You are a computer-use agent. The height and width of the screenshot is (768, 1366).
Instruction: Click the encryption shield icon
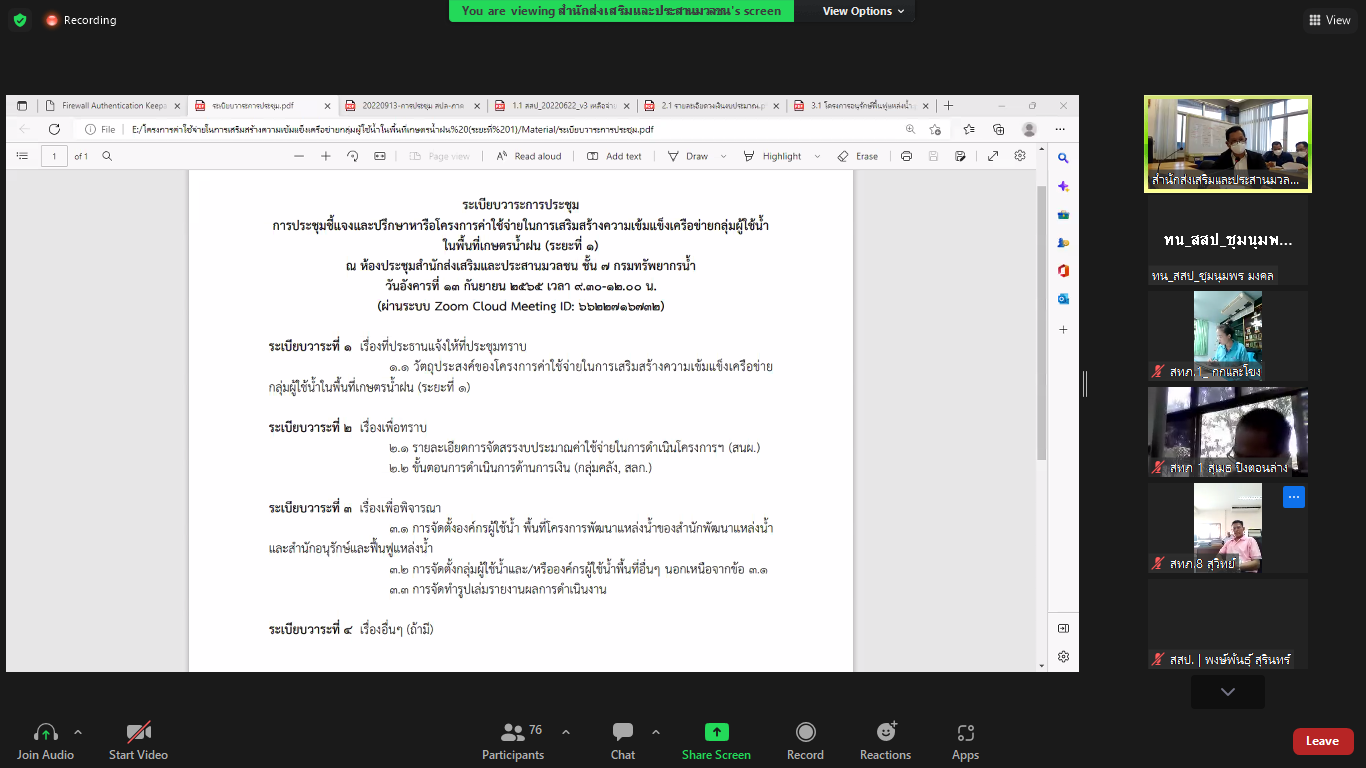[x=20, y=20]
